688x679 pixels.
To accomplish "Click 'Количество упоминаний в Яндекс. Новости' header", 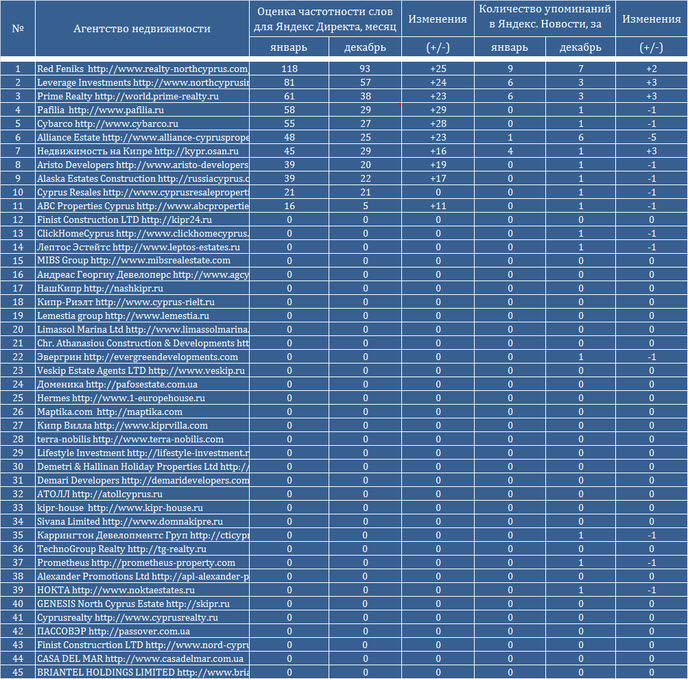I will click(545, 19).
